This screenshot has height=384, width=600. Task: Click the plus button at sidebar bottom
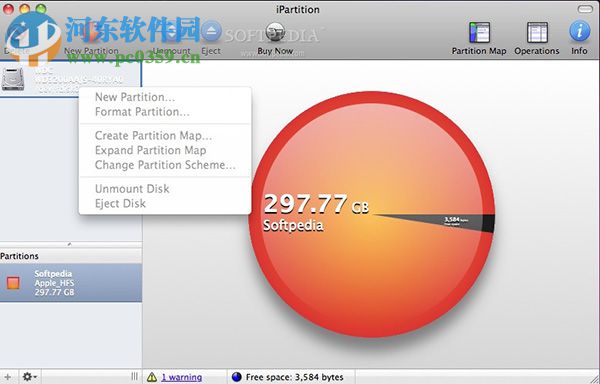pos(7,377)
